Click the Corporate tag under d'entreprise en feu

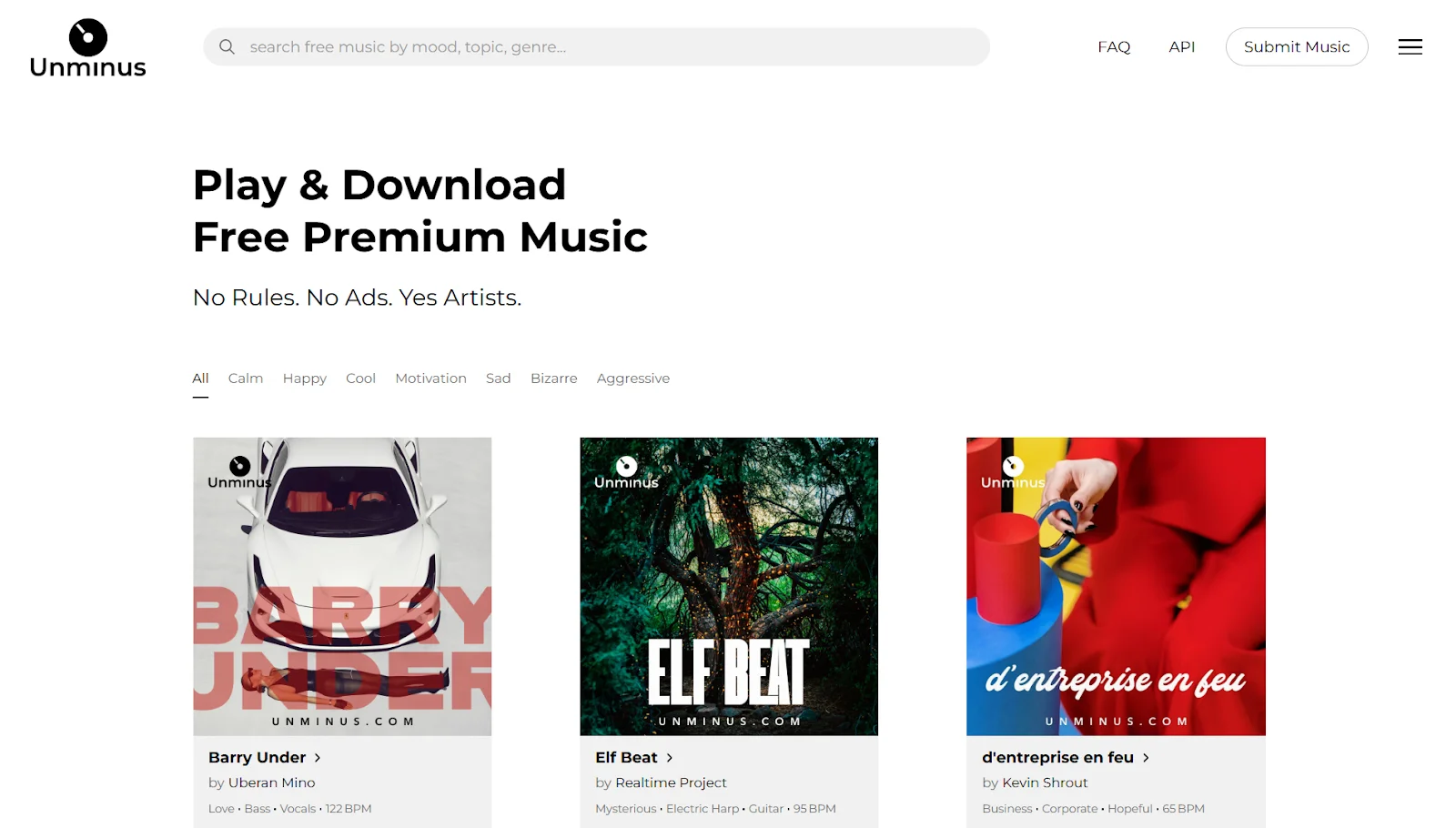(x=1069, y=808)
